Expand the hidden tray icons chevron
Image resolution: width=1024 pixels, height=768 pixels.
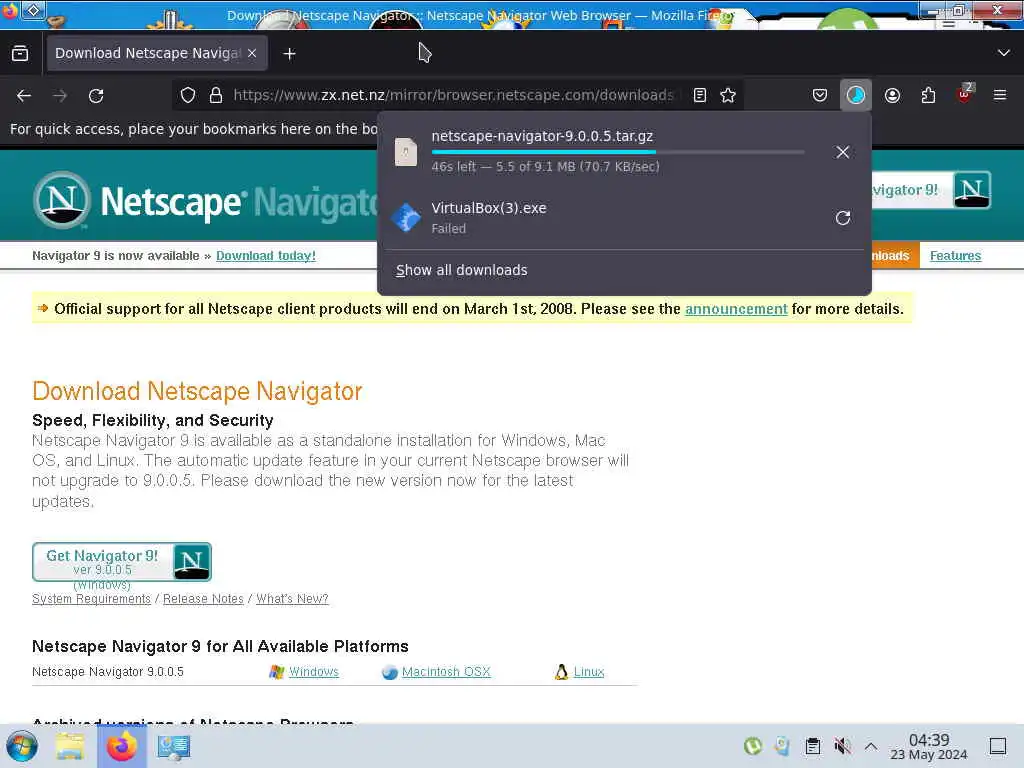tap(871, 746)
